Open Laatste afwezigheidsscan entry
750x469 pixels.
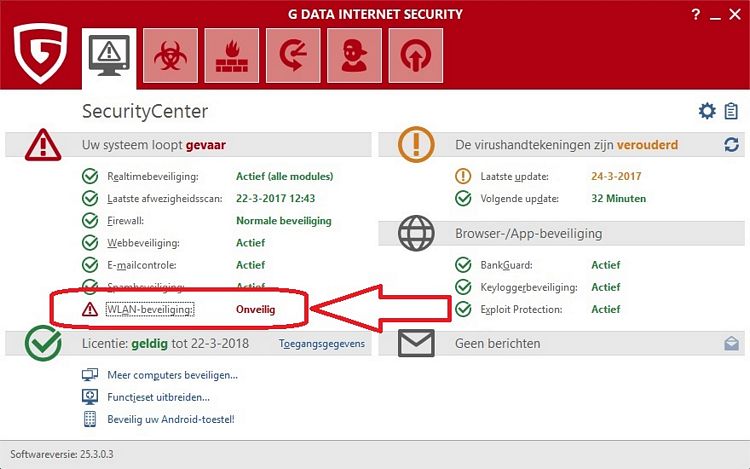point(165,198)
